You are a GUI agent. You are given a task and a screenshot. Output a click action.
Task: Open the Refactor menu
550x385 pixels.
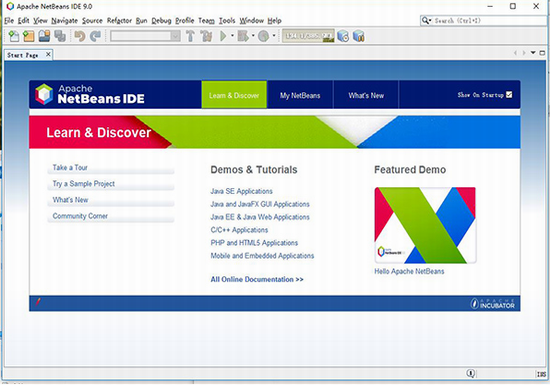(119, 21)
